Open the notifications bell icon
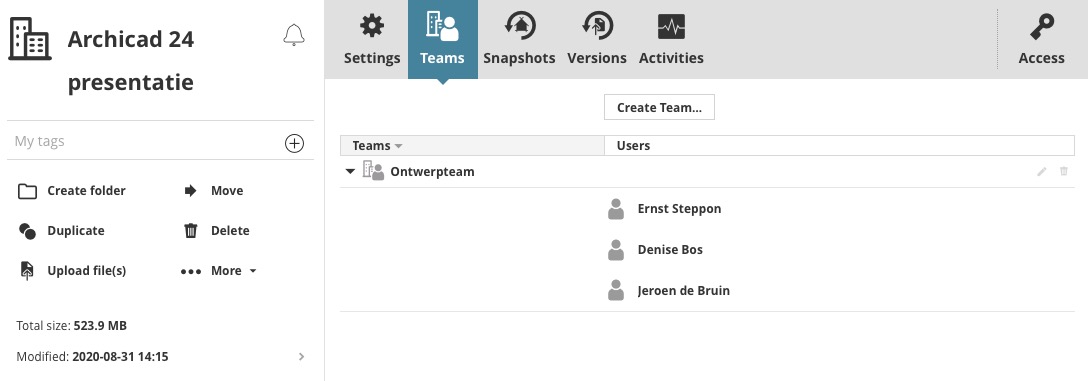The image size is (1088, 381). (294, 35)
